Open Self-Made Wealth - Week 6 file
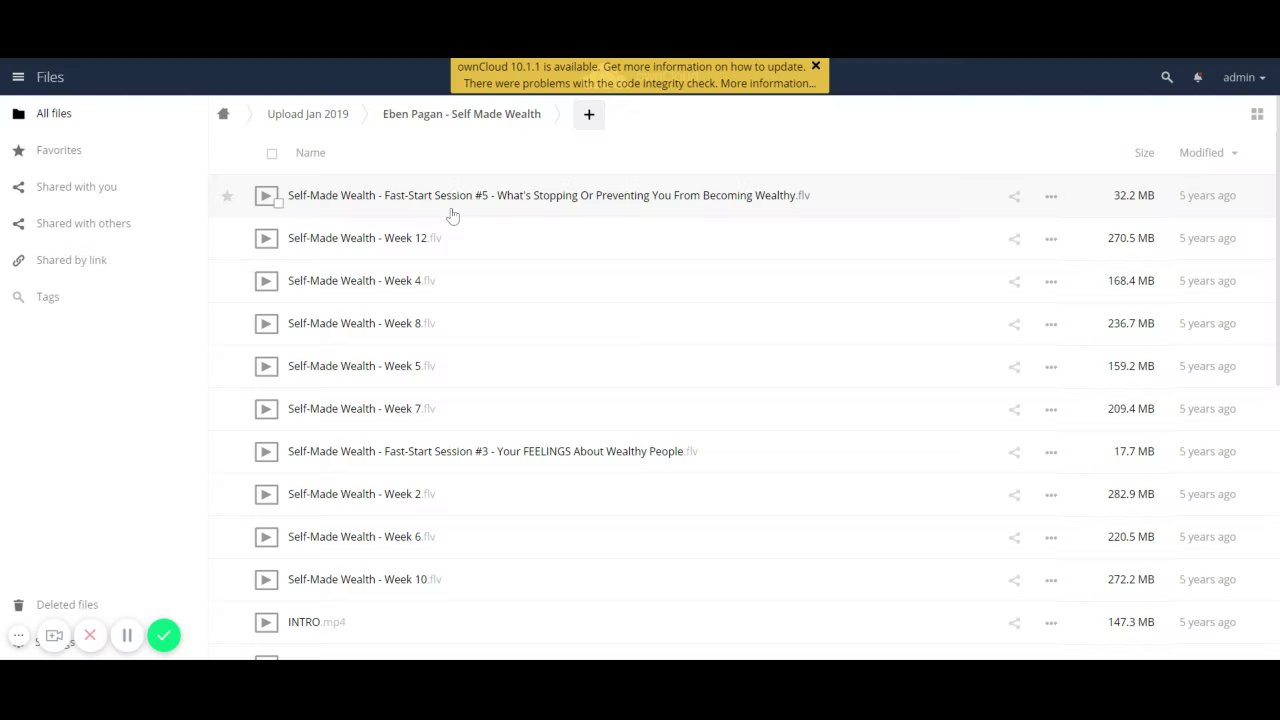This screenshot has width=1280, height=720. 361,537
